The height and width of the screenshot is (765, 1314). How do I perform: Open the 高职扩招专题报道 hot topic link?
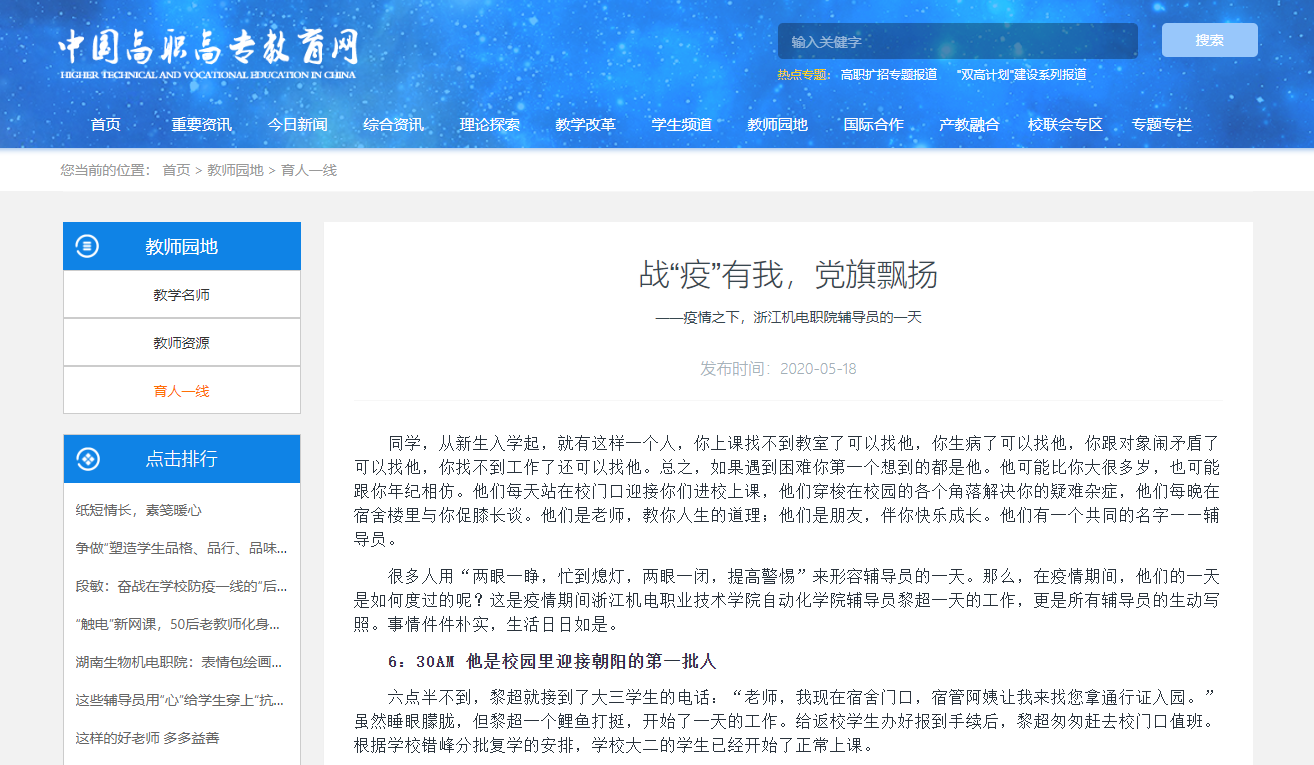(x=888, y=74)
